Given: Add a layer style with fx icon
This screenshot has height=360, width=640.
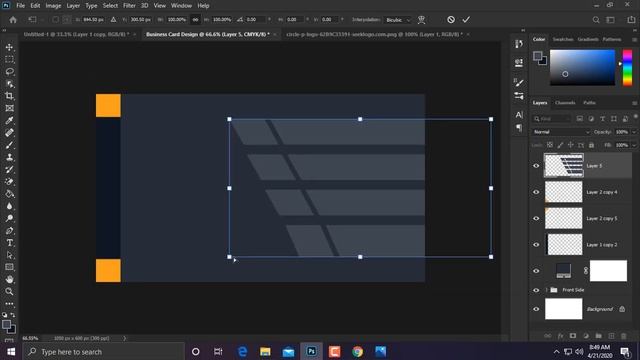Looking at the screenshot, I should [560, 336].
